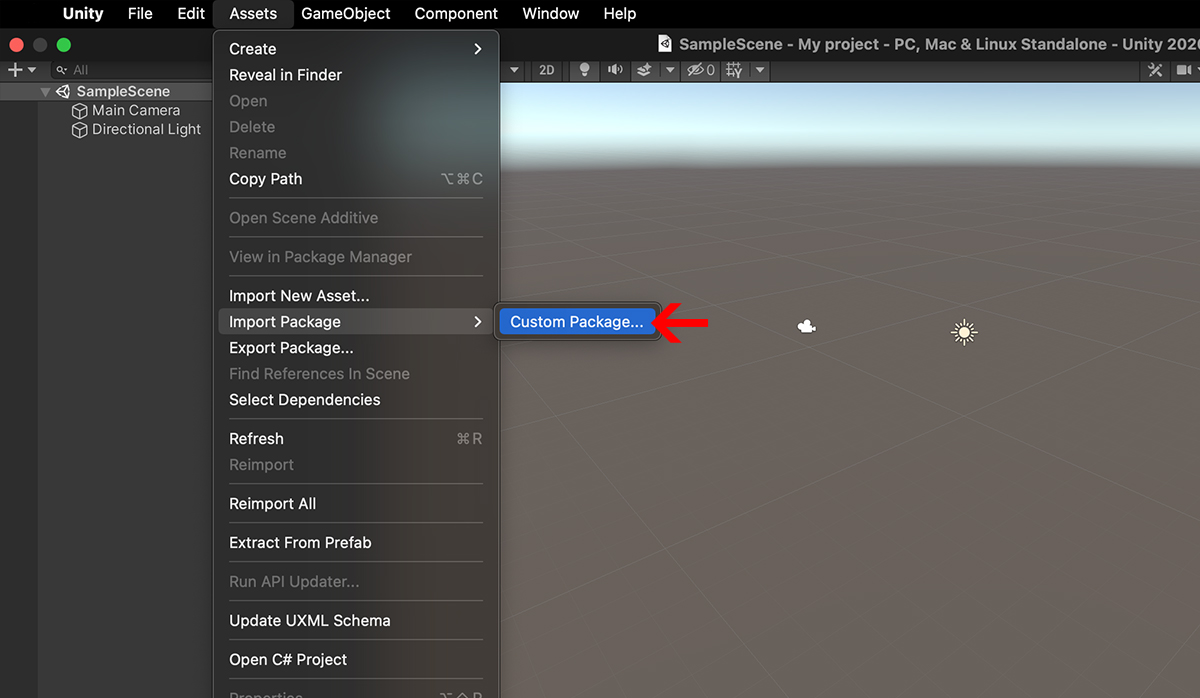Toggle scene lighting with the lightbulb icon
1200x698 pixels.
(585, 70)
